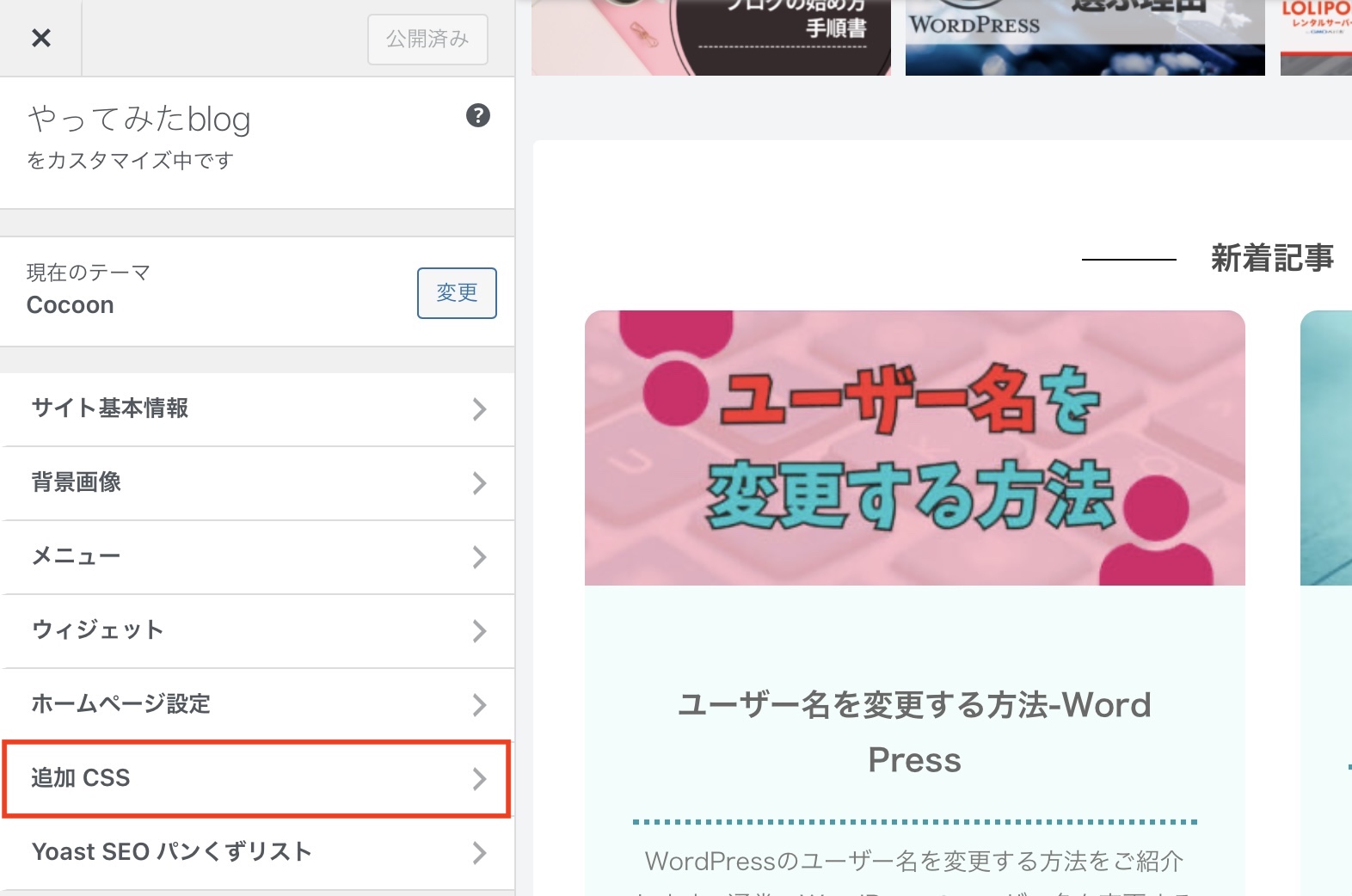This screenshot has width=1352, height=896.
Task: Open the 背景画像 settings panel
Action: tap(77, 482)
